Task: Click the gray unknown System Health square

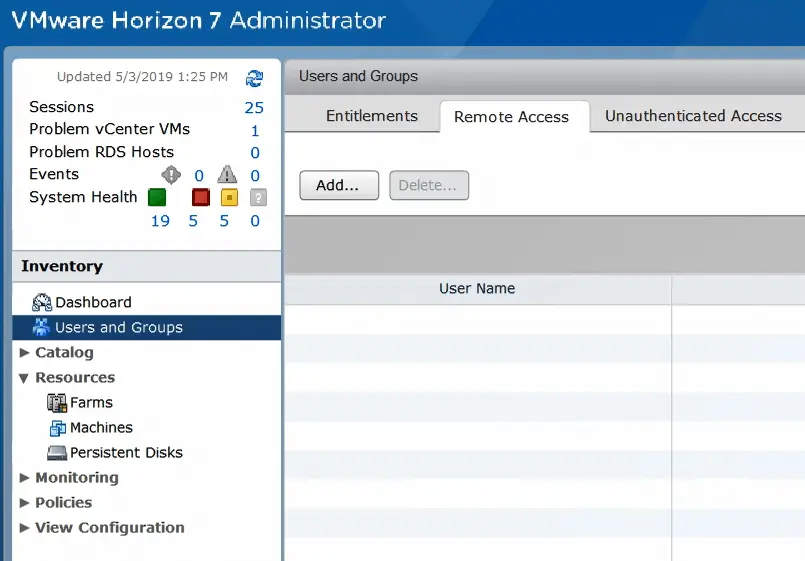Action: click(x=258, y=197)
